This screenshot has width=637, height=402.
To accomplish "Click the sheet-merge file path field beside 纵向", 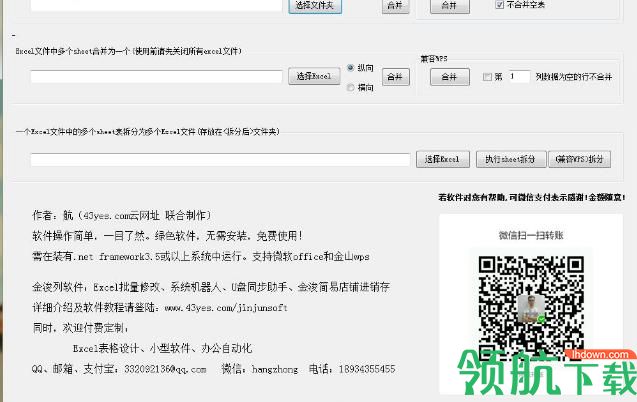I will click(x=156, y=77).
